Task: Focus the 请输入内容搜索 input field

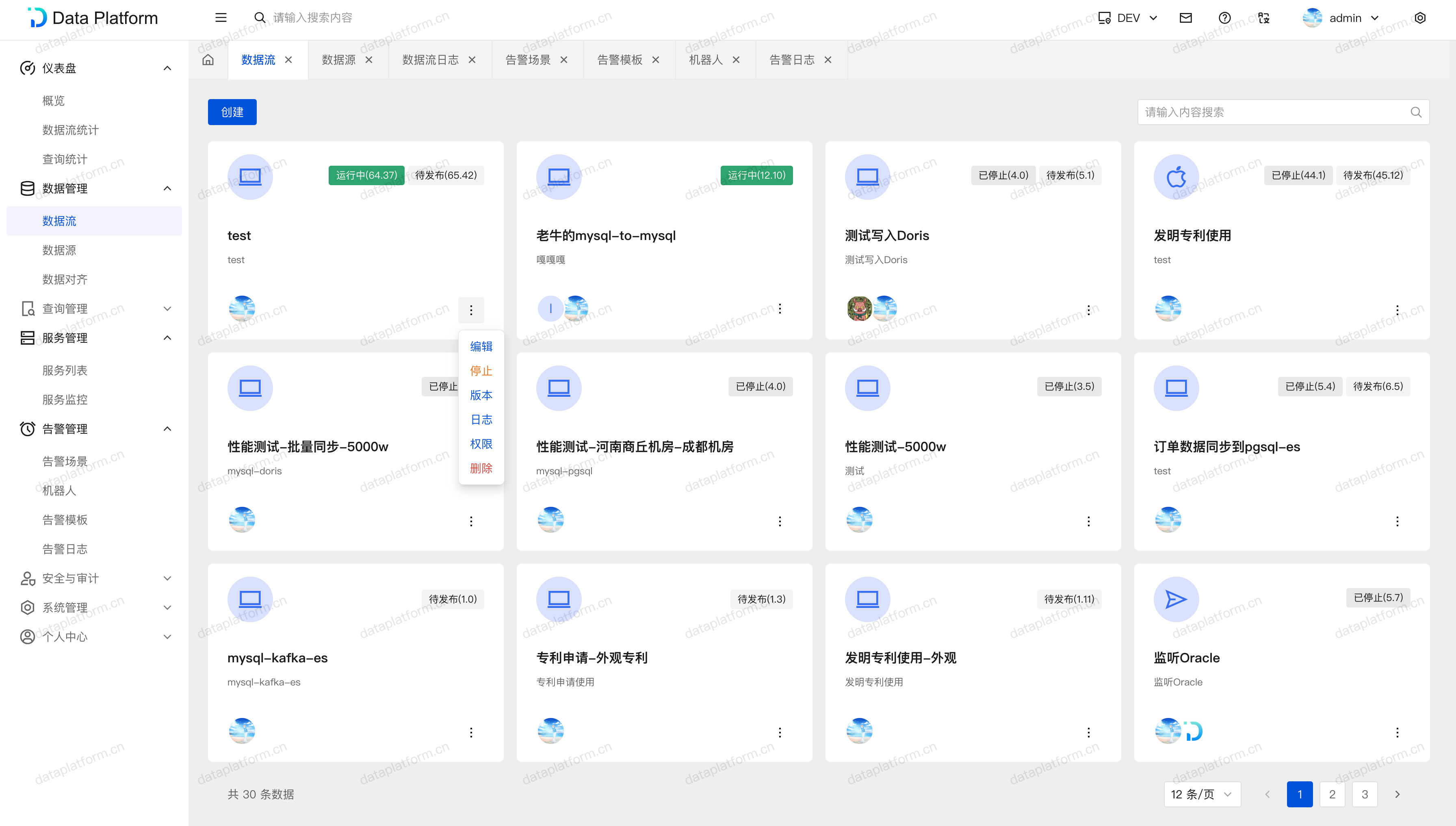Action: pos(1271,112)
